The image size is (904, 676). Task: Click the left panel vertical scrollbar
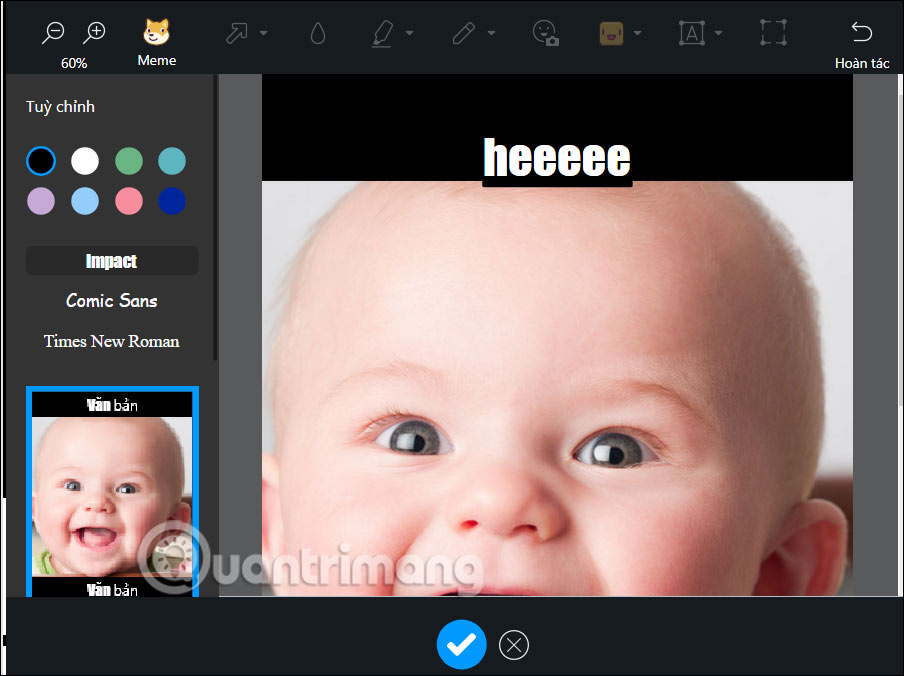tap(215, 218)
